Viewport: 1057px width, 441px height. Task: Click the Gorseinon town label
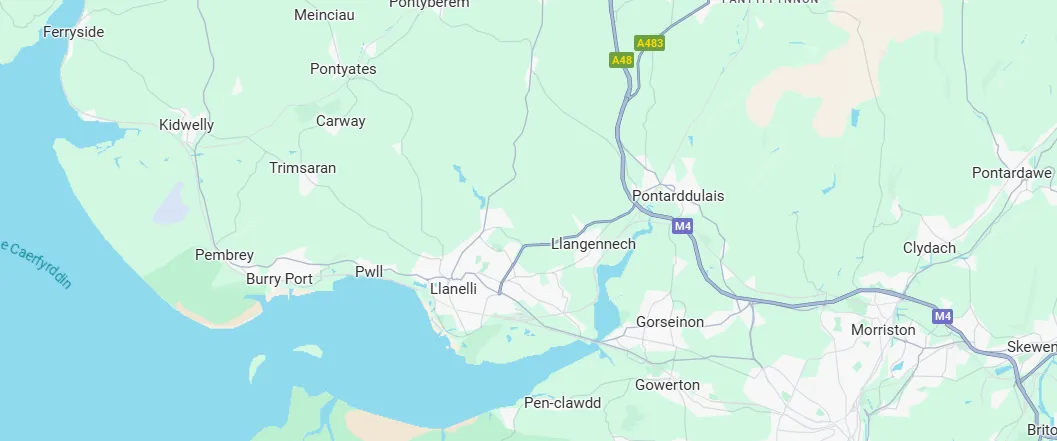(670, 322)
